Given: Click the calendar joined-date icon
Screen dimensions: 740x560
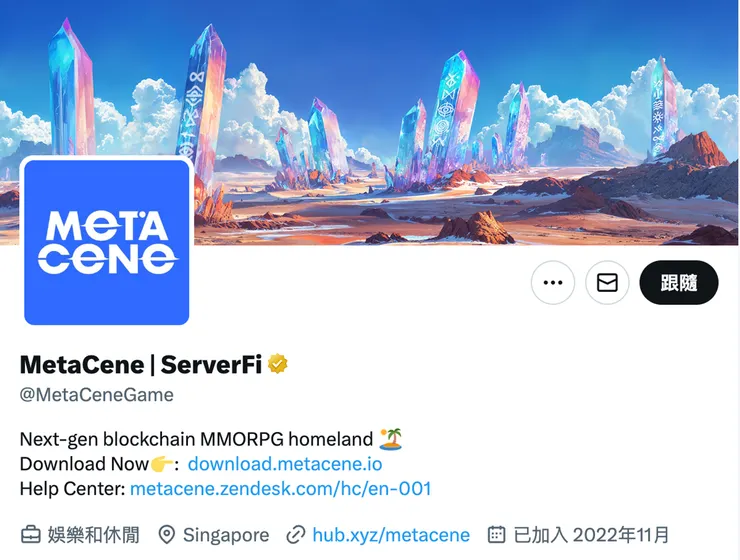Looking at the screenshot, I should [496, 535].
